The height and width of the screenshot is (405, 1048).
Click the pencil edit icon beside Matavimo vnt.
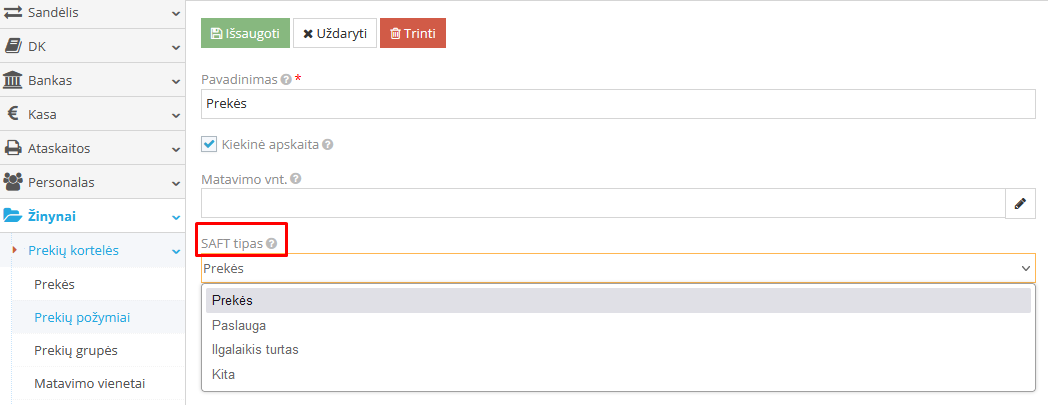1020,203
